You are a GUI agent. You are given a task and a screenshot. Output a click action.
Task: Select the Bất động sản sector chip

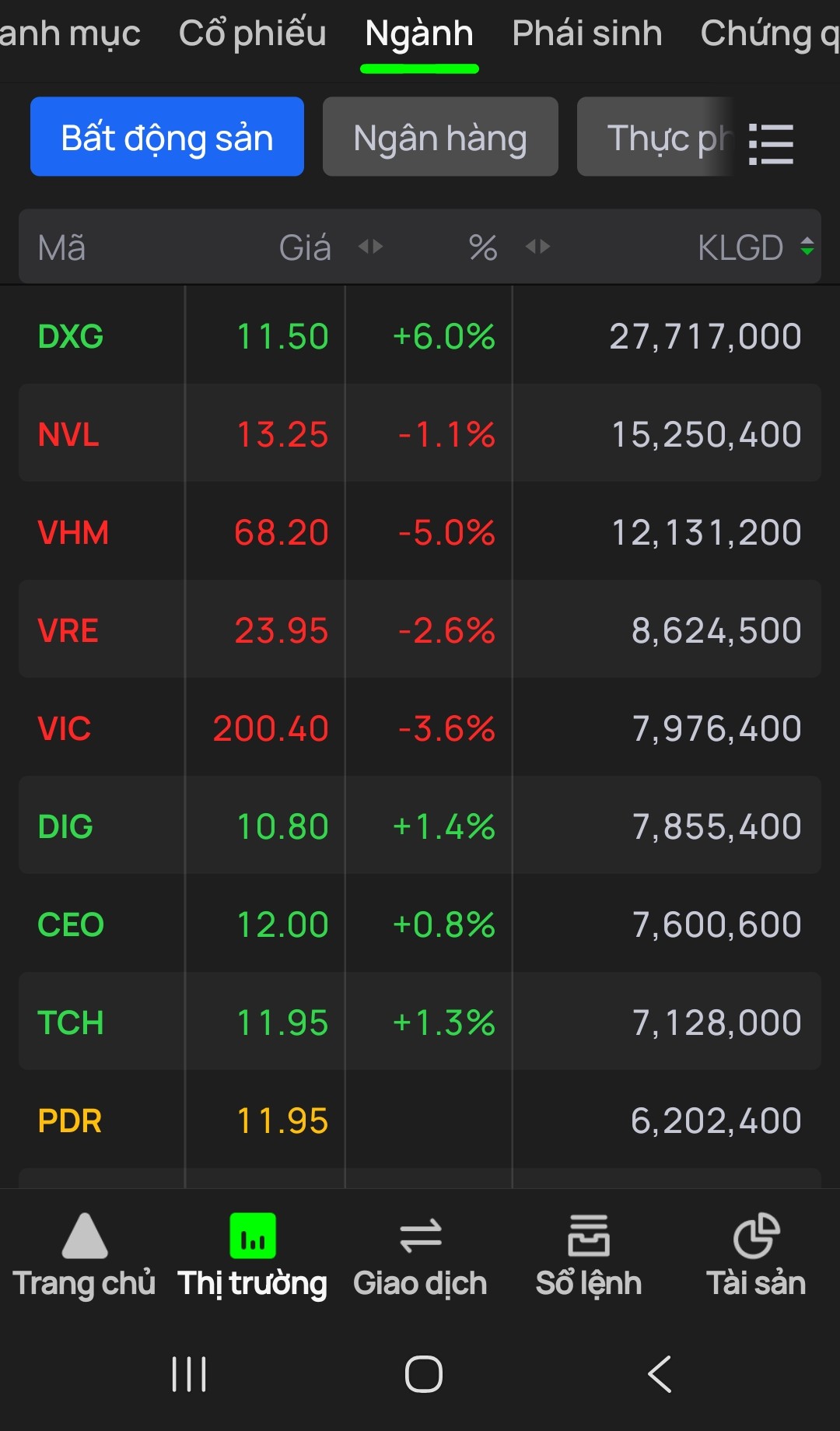(x=167, y=137)
